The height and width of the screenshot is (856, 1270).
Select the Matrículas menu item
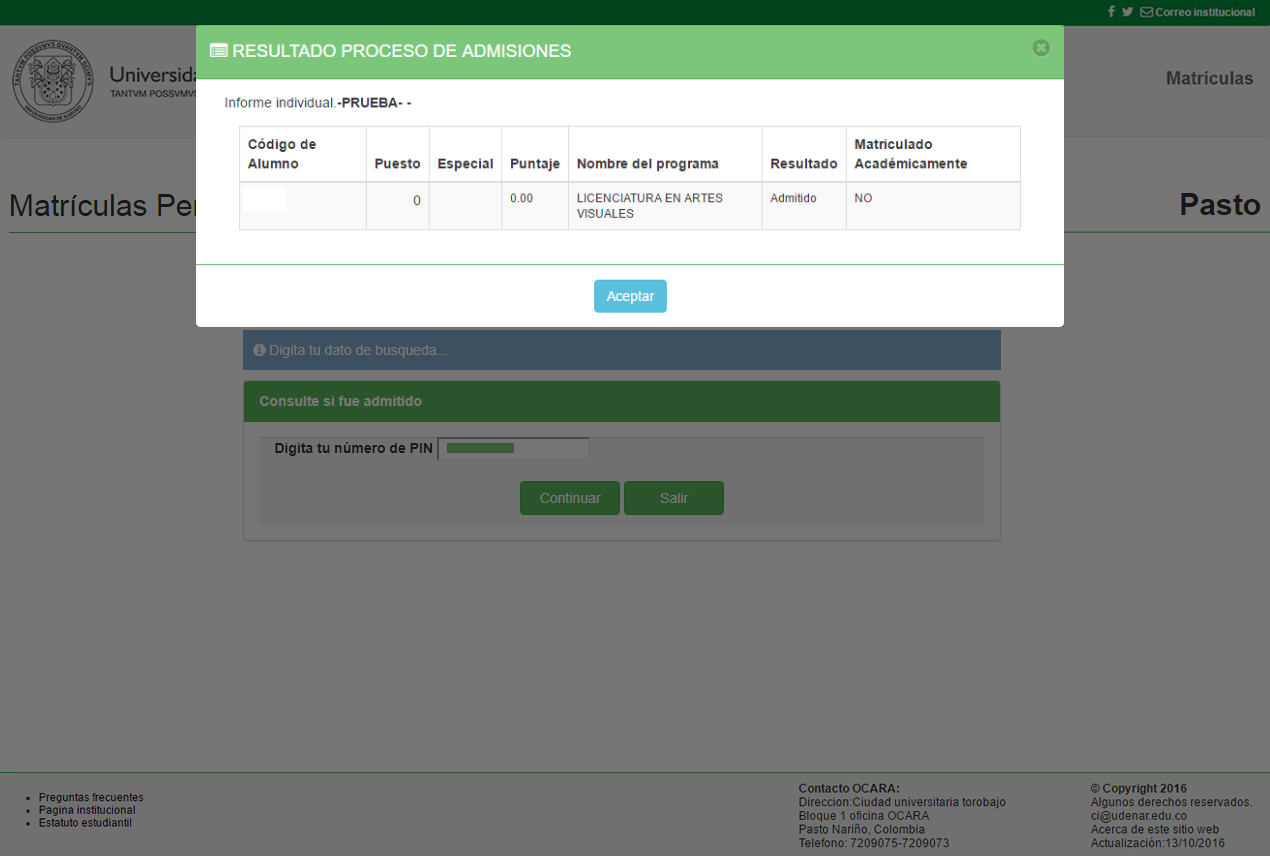tap(1209, 78)
